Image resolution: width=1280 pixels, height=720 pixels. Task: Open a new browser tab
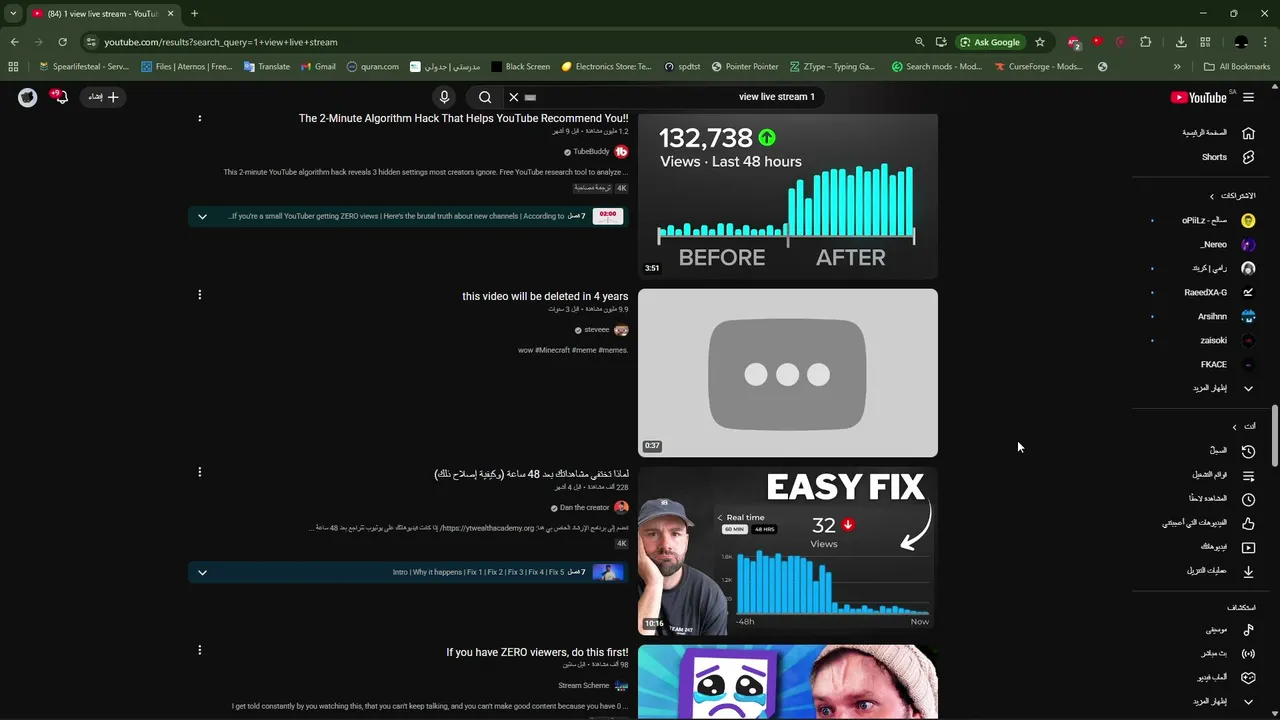click(194, 13)
